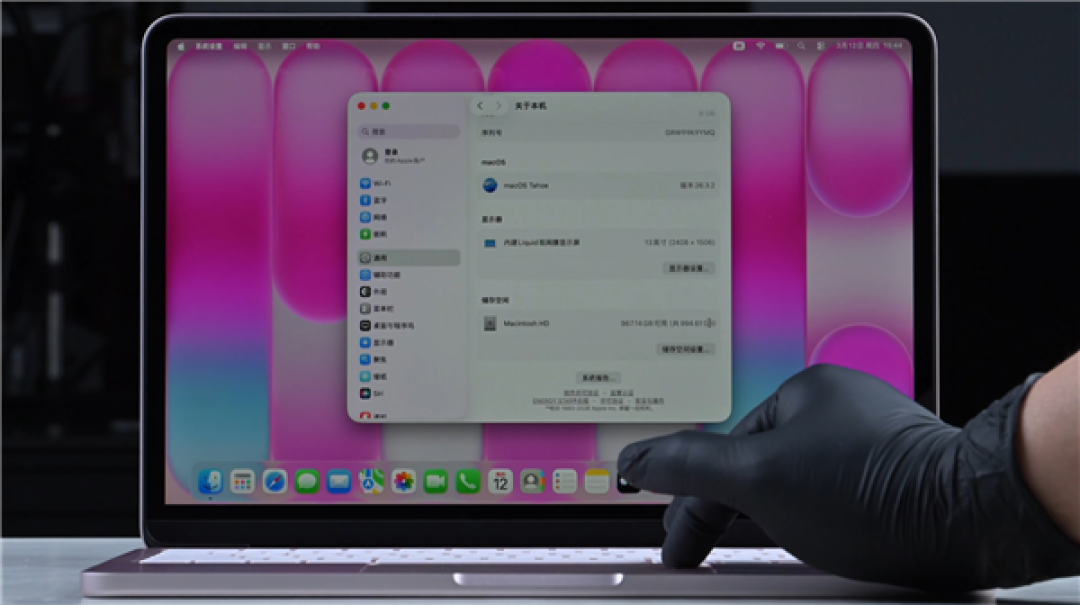Screen dimensions: 1080x605
Task: Open Displays (显示器) in sidebar
Action: click(408, 342)
